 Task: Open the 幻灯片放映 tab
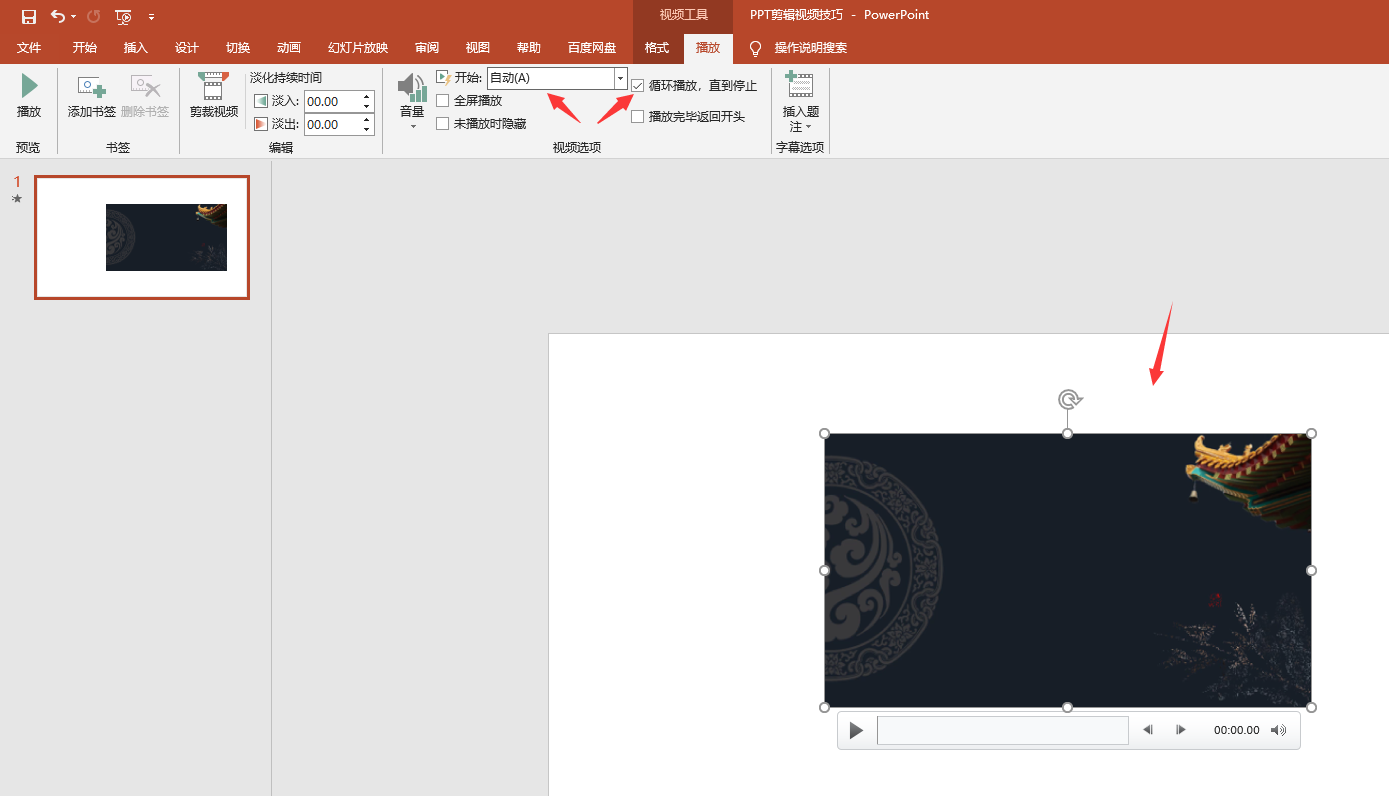(358, 48)
